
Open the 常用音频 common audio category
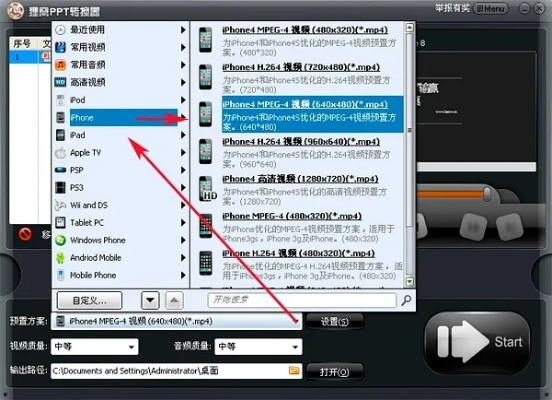[x=120, y=65]
